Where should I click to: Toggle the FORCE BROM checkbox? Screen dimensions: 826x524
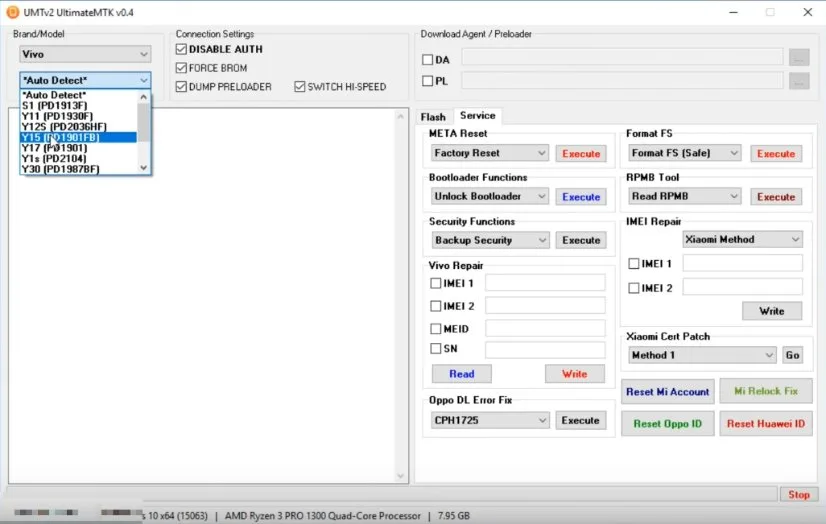[181, 68]
